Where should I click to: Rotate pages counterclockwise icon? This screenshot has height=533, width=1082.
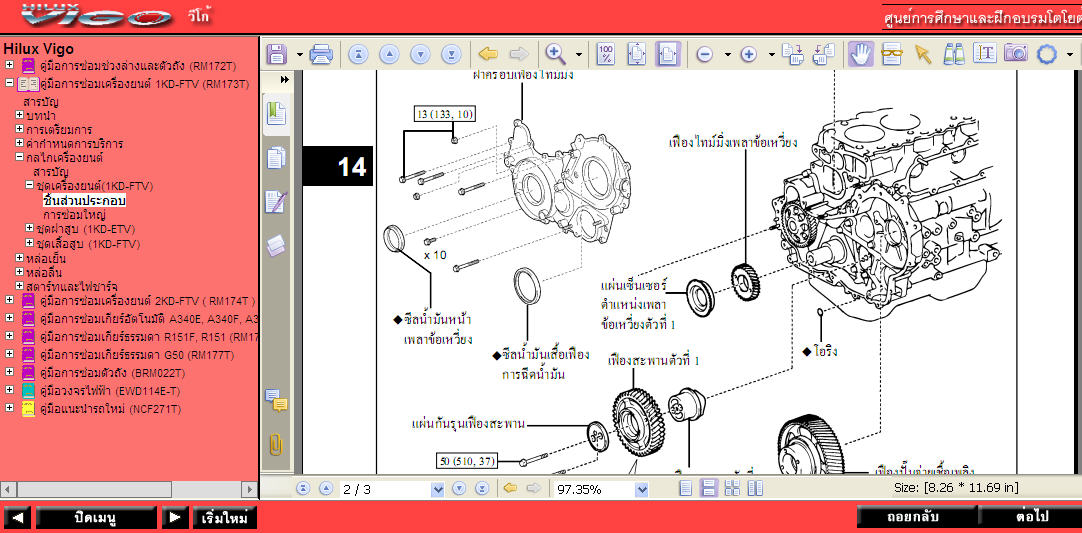pos(824,55)
